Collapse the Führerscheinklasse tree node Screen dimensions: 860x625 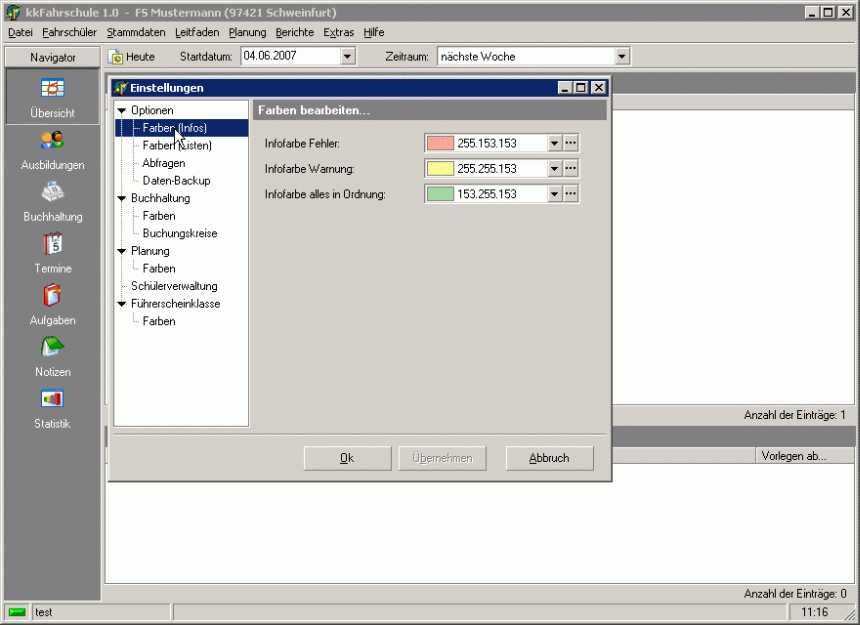pos(122,304)
